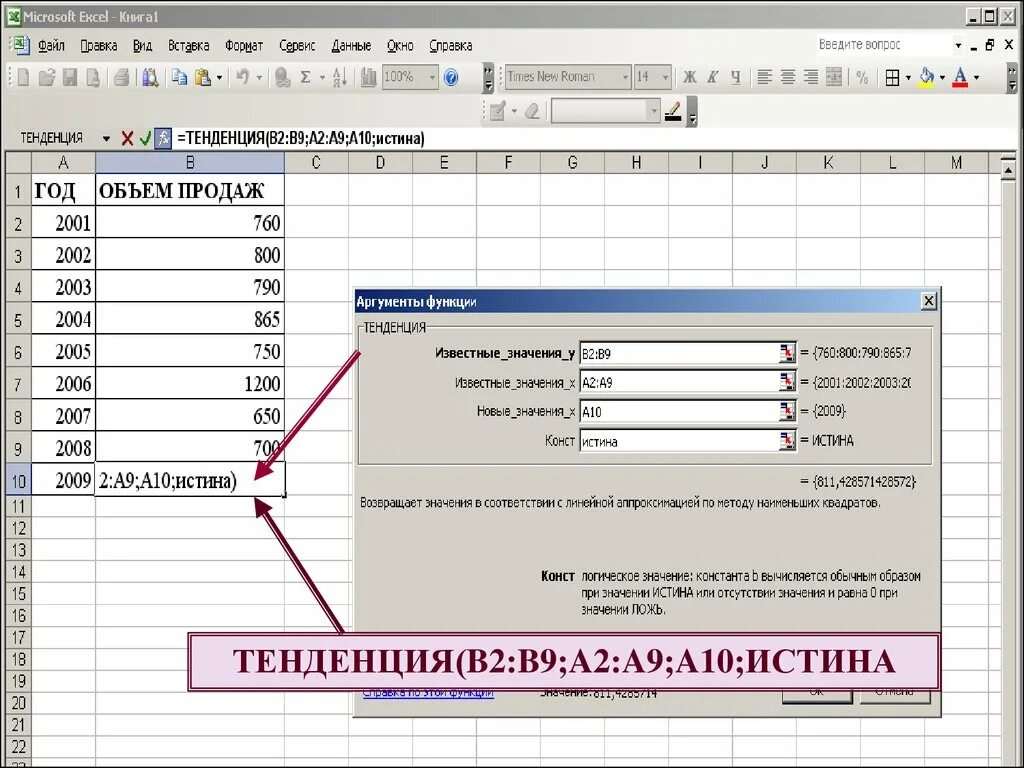Open the Формат menu
The width and height of the screenshot is (1024, 768).
(x=244, y=46)
